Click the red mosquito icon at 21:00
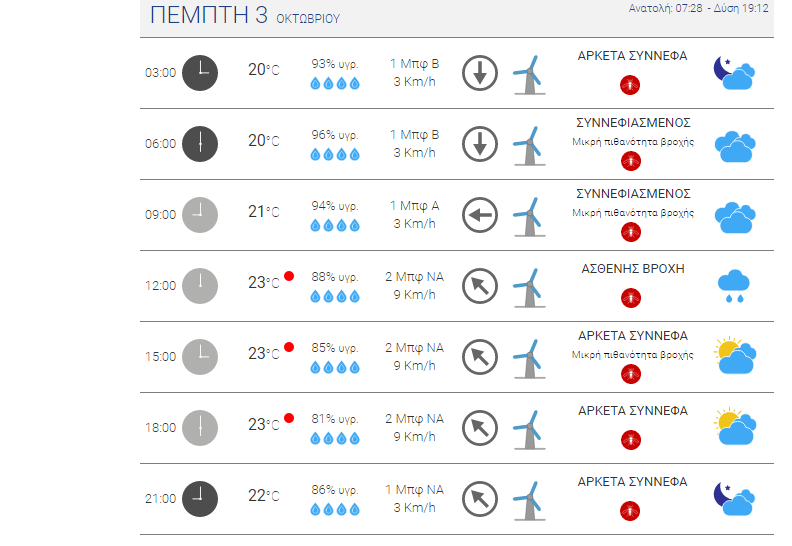 click(630, 511)
